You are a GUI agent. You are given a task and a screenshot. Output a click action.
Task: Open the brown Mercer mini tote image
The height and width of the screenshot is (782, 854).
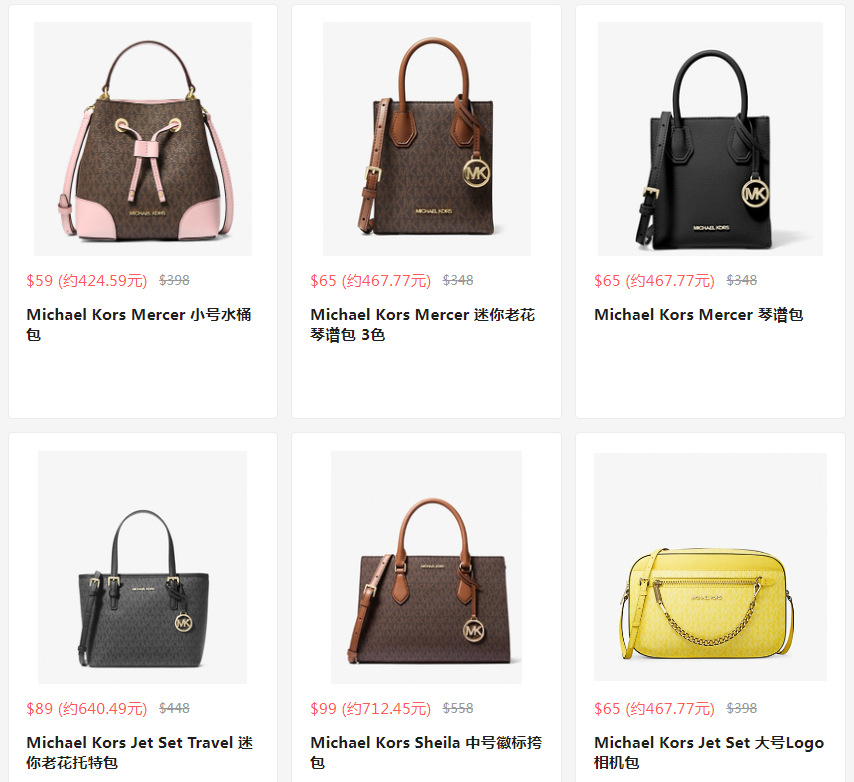click(x=426, y=139)
